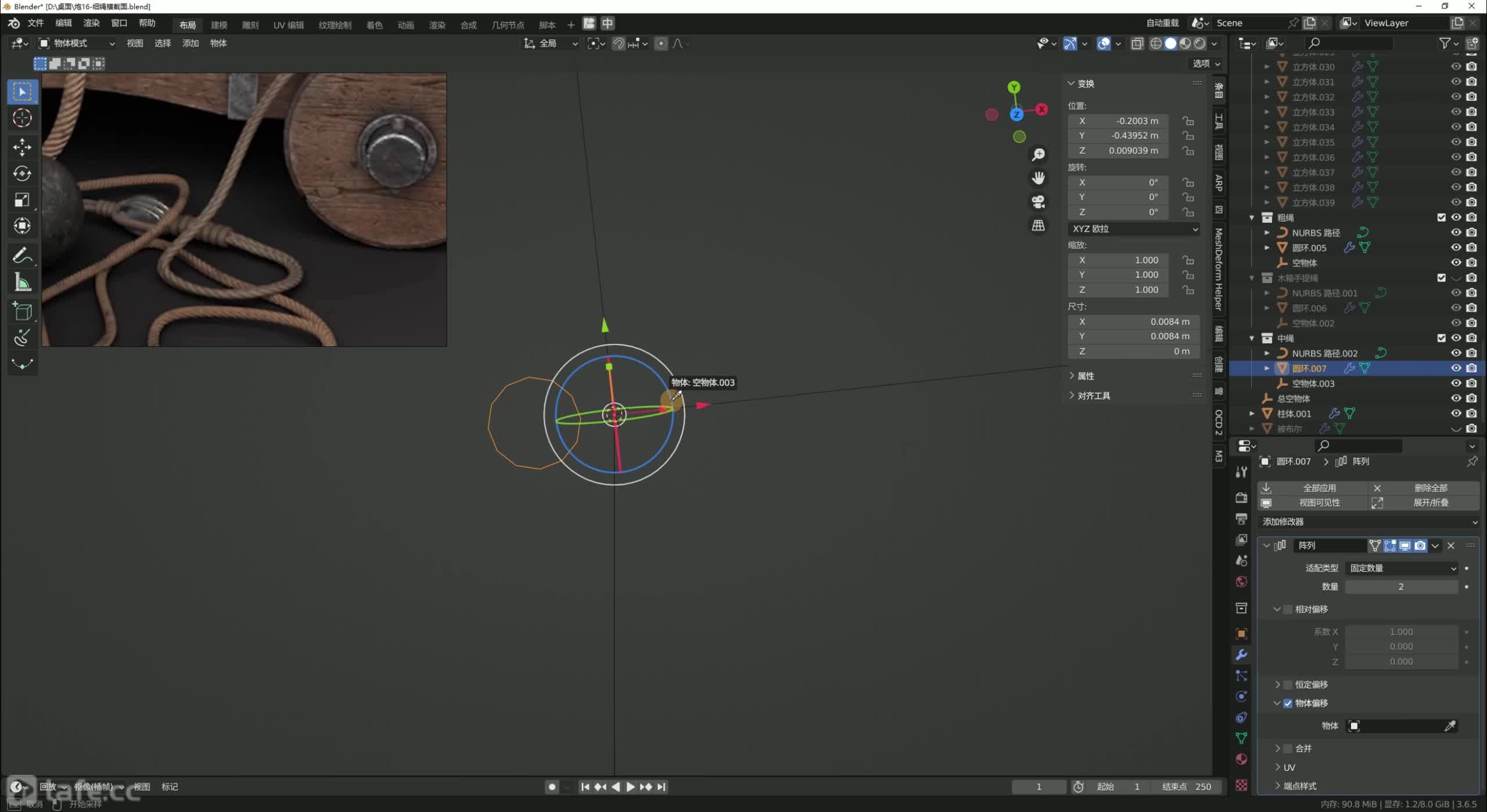Viewport: 1487px width, 812px height.
Task: Click the 数量 count field
Action: click(1401, 587)
